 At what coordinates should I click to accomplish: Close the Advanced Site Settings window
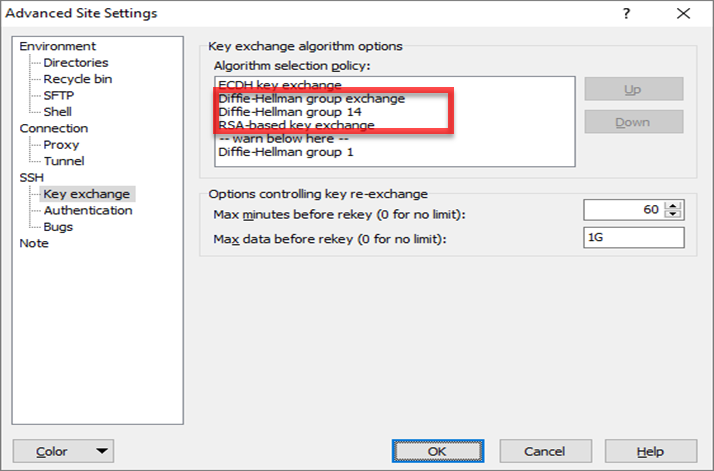pos(683,14)
